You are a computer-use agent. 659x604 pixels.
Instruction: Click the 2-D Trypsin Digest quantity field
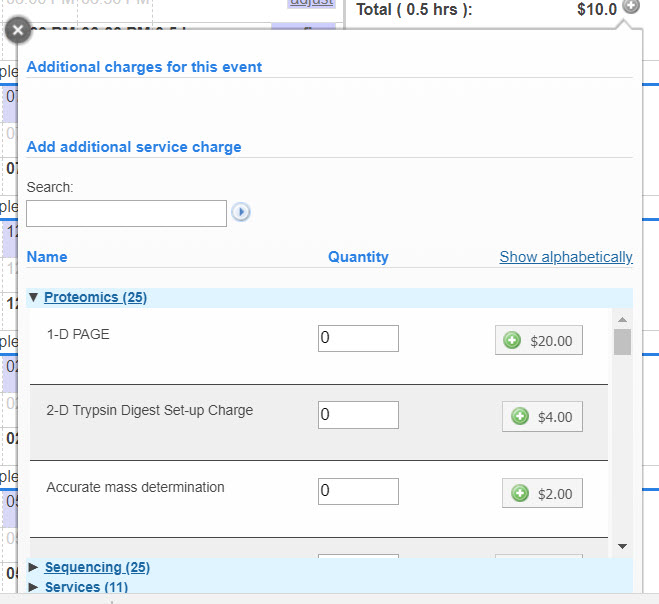tap(358, 415)
